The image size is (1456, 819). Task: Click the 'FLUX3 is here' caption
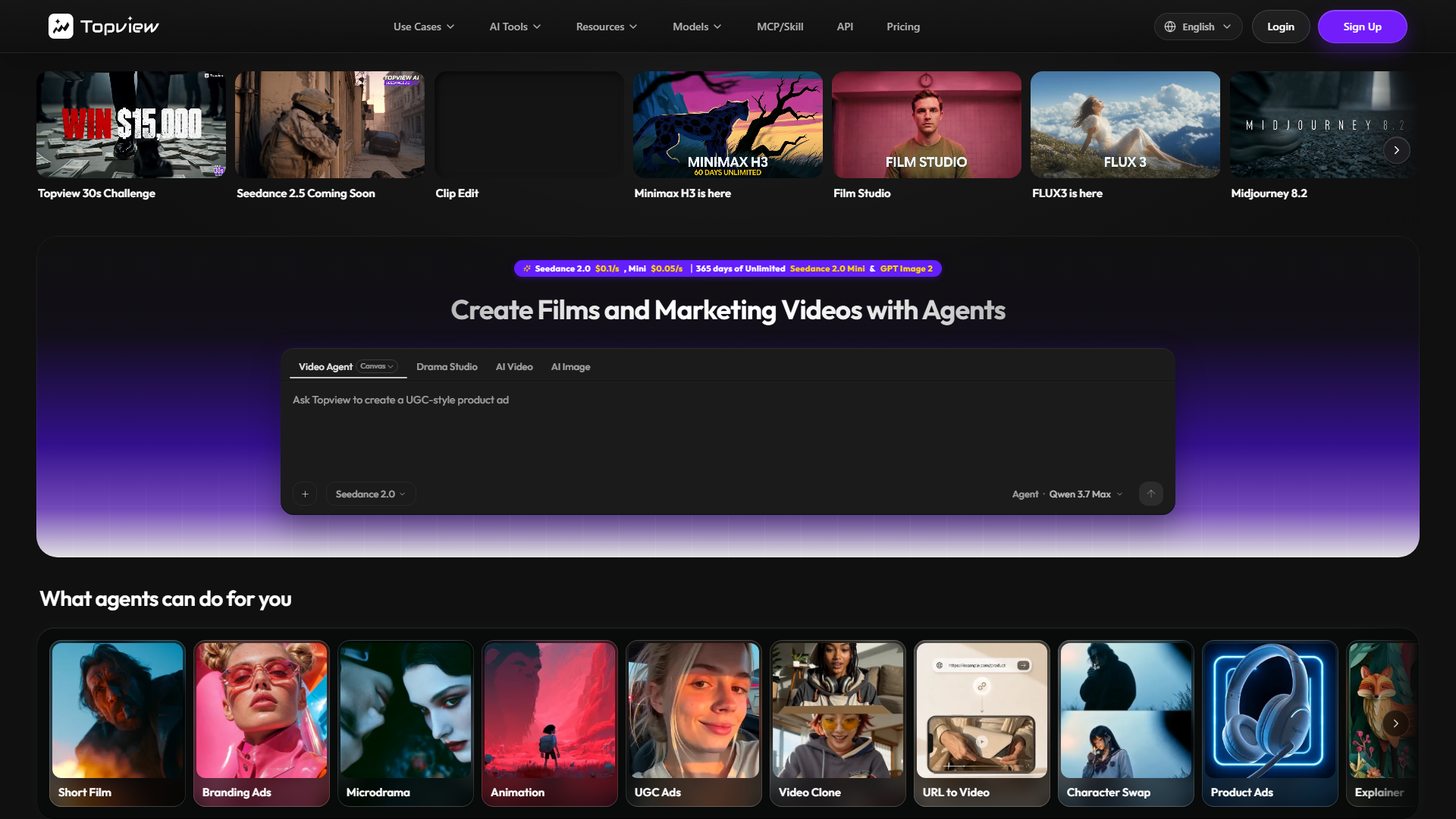1067,193
